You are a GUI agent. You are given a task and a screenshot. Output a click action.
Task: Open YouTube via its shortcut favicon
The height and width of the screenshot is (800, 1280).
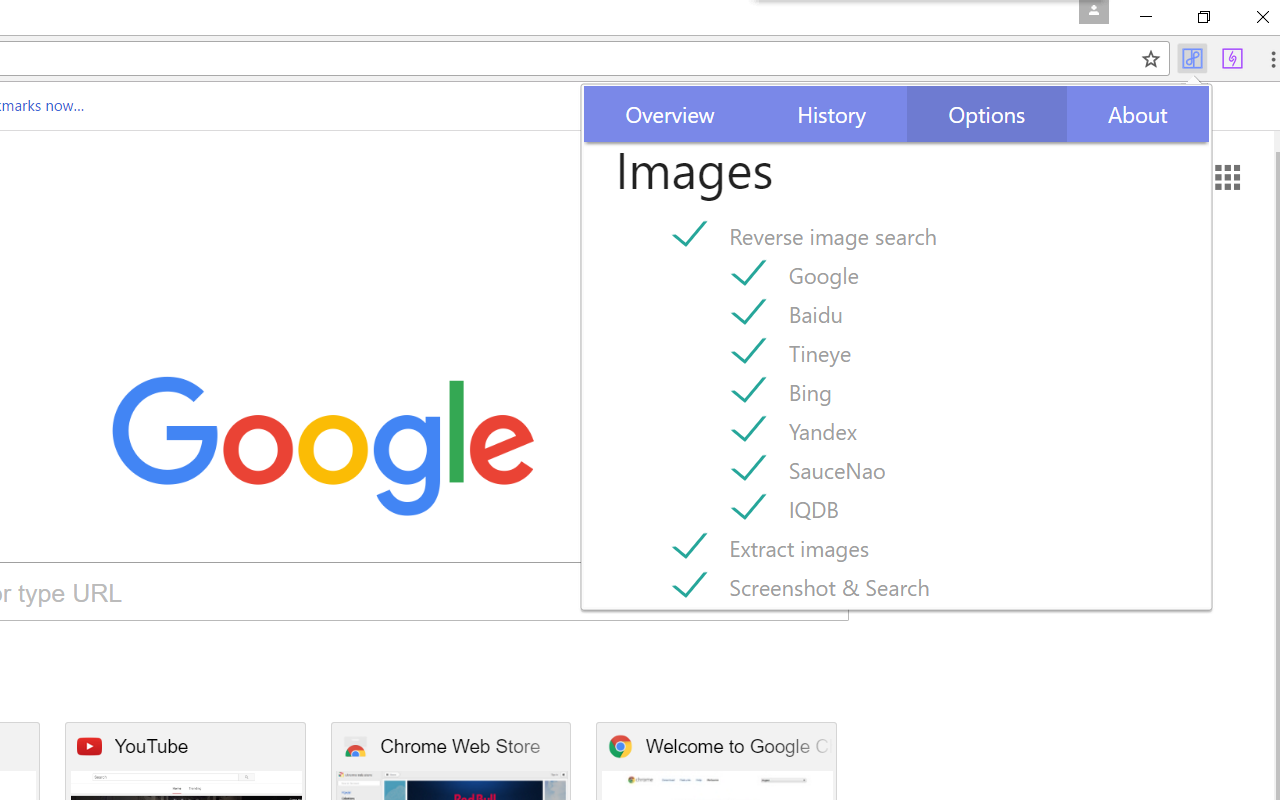[x=89, y=746]
